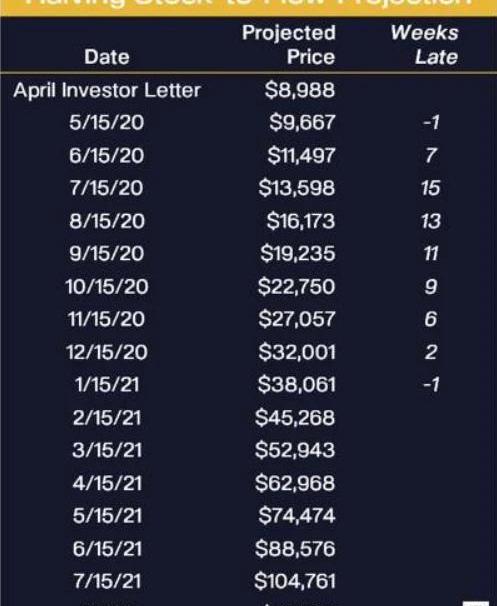Select the 15 weeks late value
Viewport: 497px width, 606px height.
431,188
